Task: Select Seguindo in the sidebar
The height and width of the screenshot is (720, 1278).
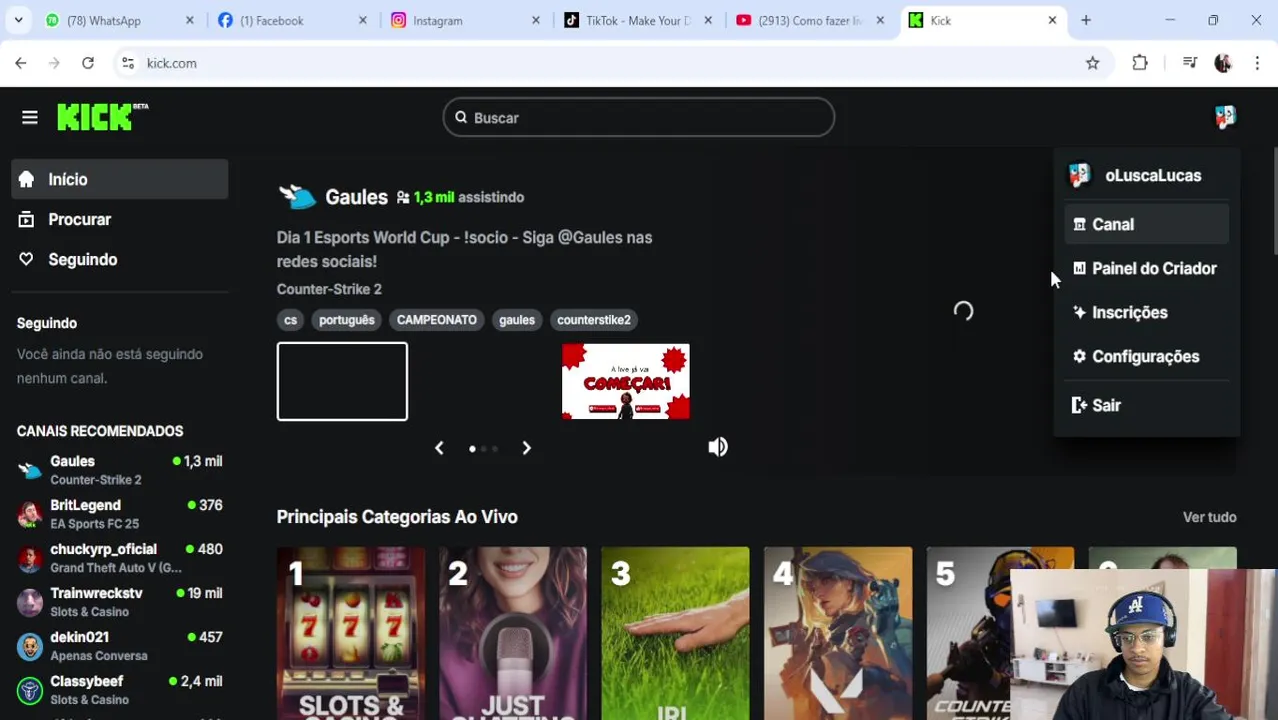Action: (x=120, y=260)
